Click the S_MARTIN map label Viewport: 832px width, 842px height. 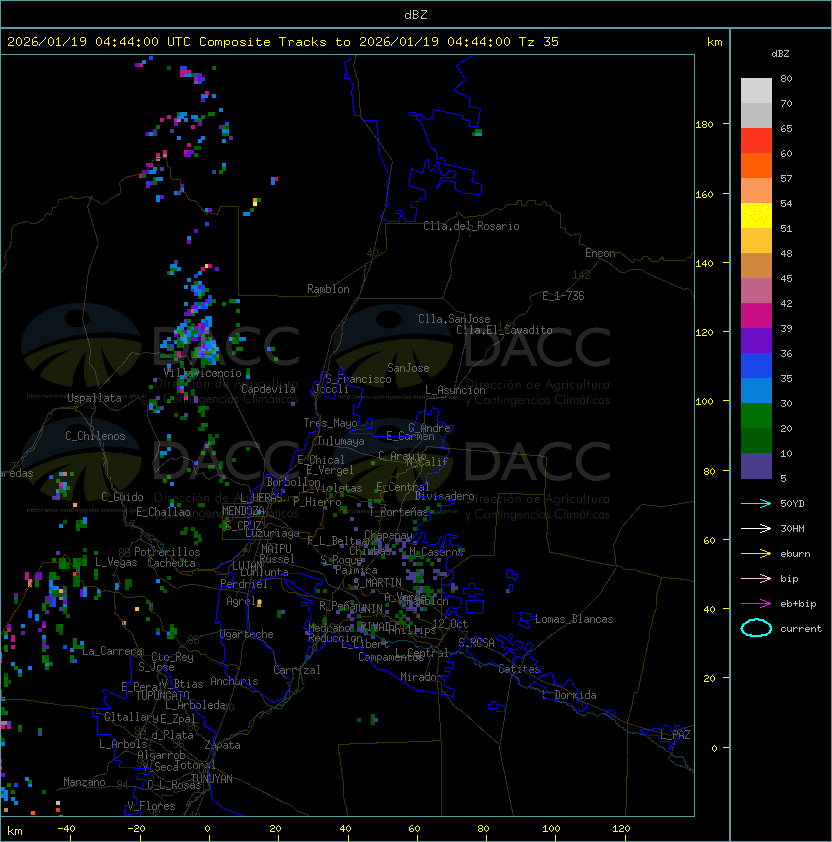pos(377,583)
